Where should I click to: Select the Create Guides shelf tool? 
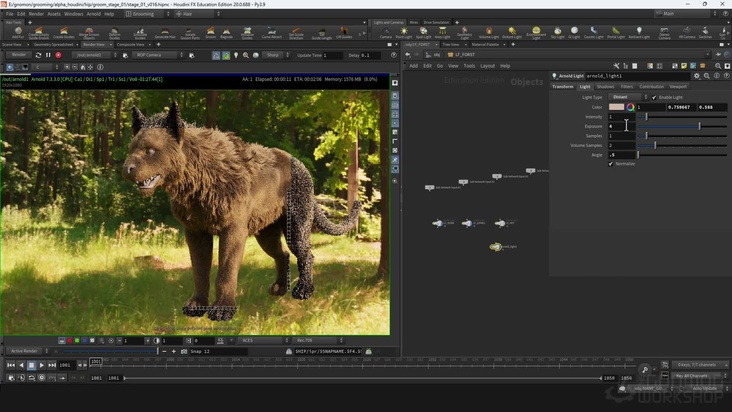[63, 33]
